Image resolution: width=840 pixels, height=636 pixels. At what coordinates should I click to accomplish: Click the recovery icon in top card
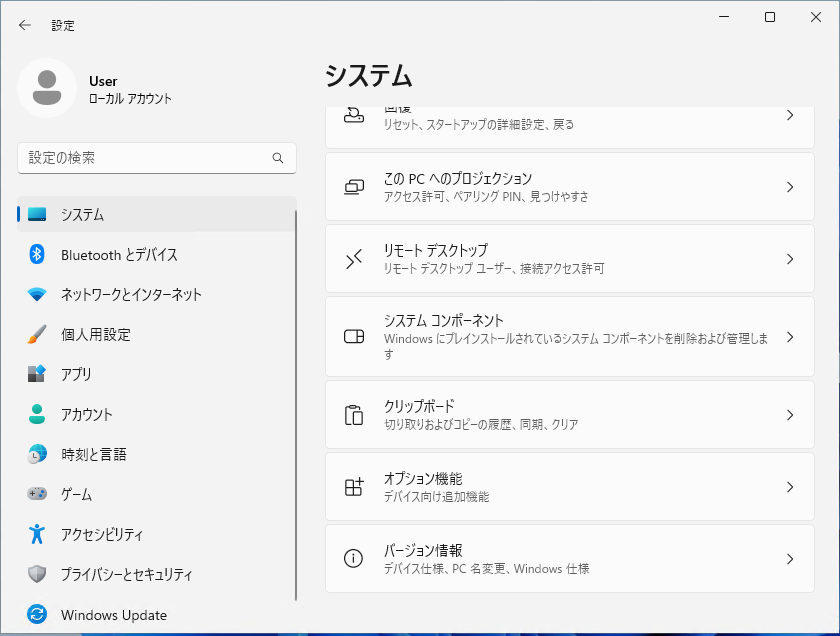tap(354, 115)
